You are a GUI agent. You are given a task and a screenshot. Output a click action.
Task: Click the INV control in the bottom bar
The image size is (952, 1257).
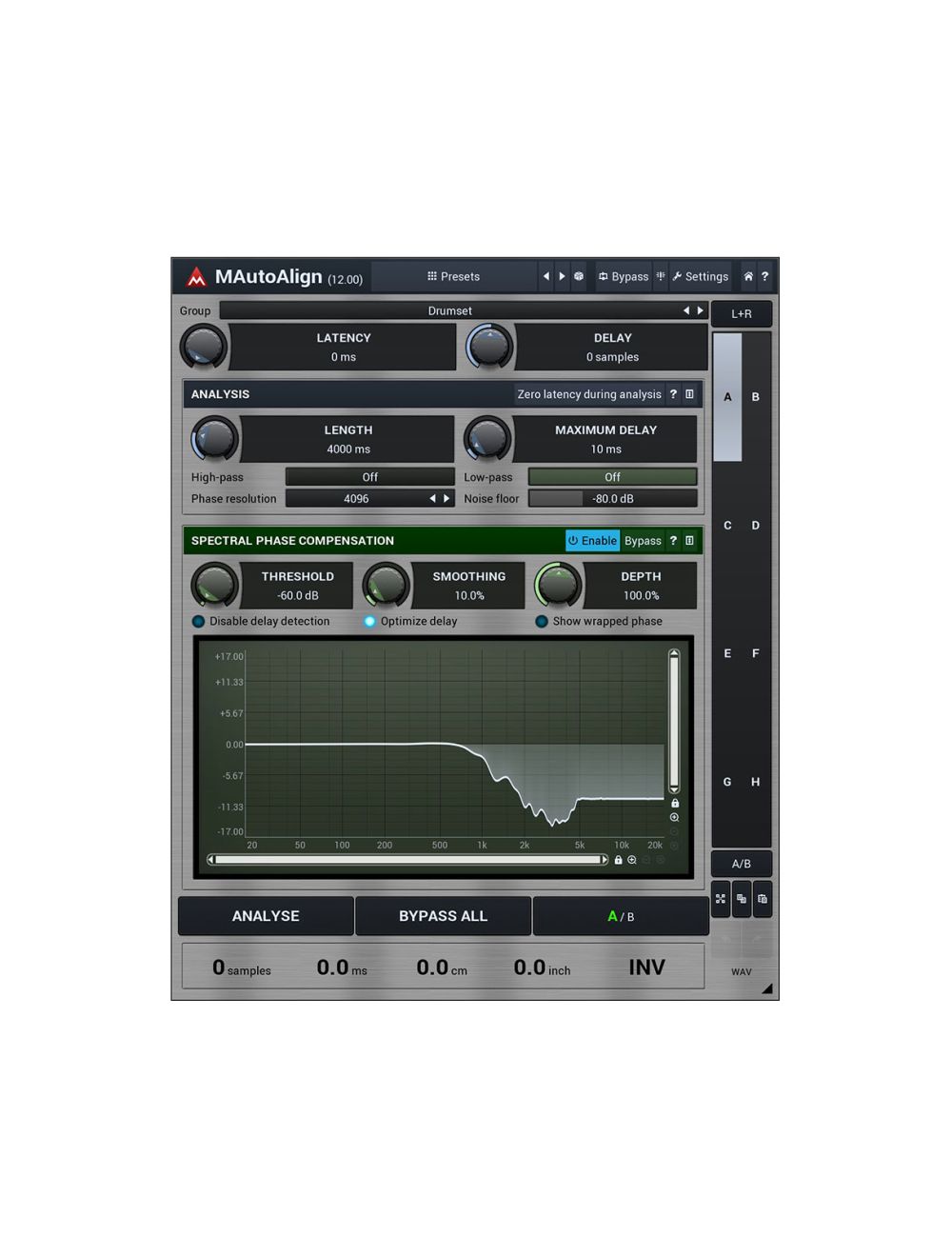tap(646, 967)
